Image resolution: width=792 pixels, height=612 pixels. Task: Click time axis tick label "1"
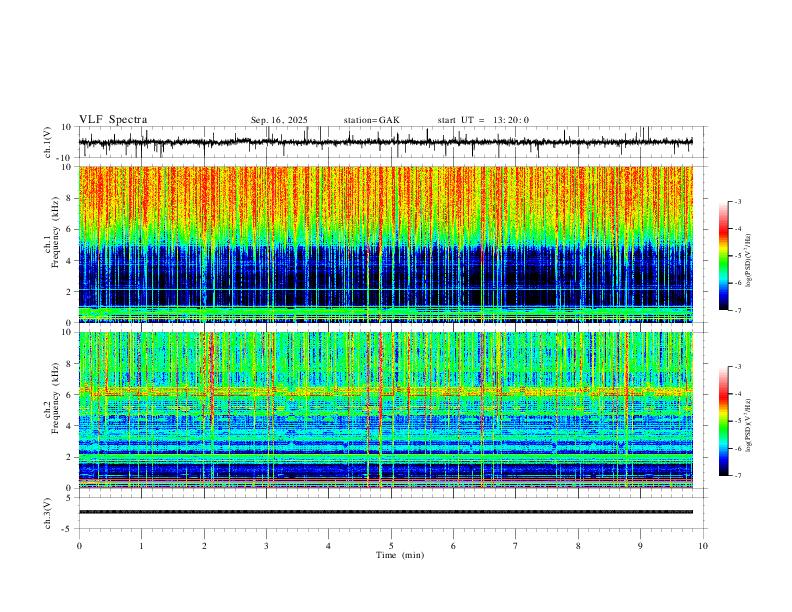(141, 546)
